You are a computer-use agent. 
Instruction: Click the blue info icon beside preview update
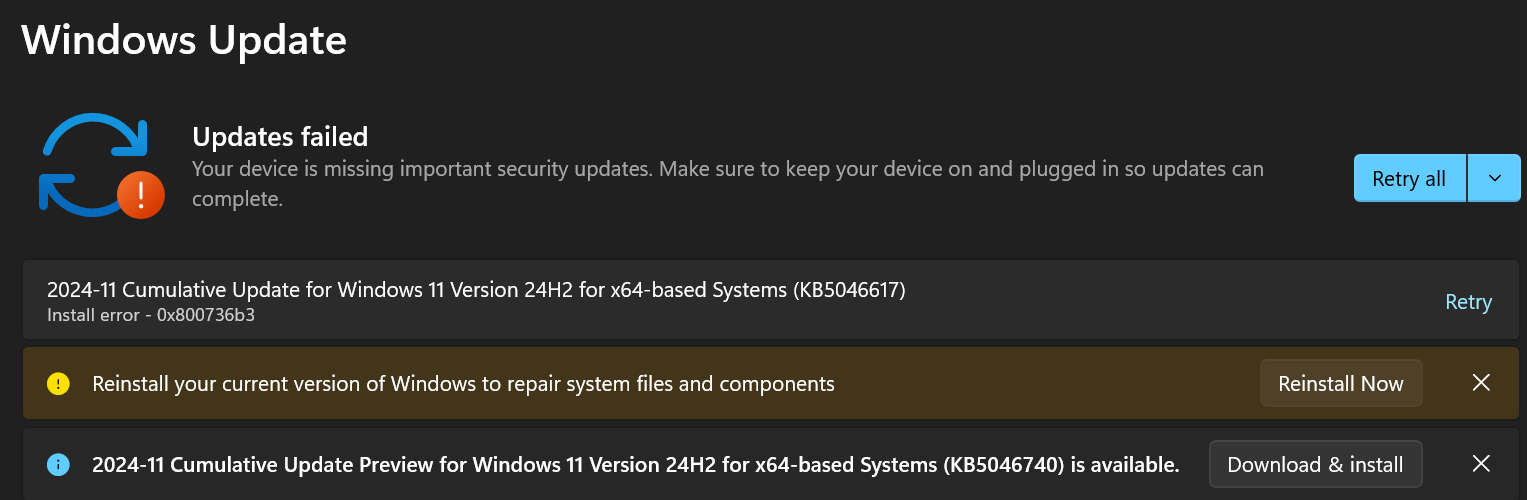[x=58, y=464]
